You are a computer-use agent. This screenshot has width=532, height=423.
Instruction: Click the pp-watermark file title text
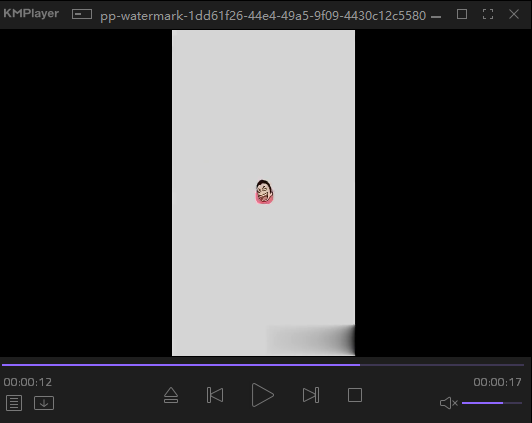point(263,16)
